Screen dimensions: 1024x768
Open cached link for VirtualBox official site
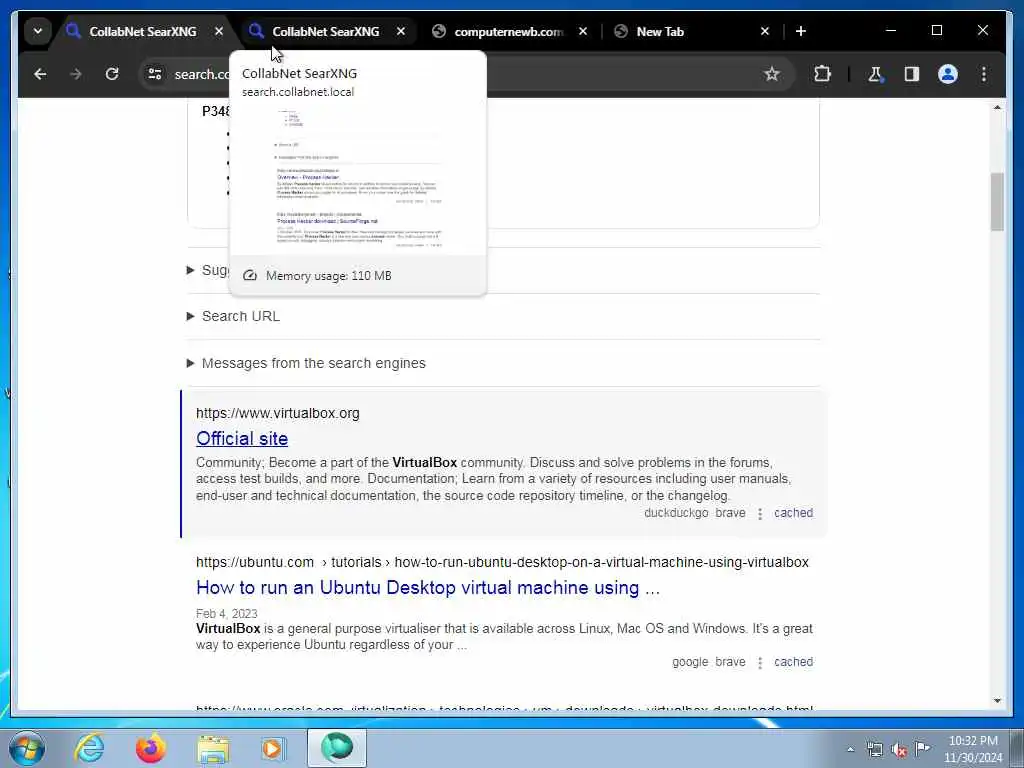(793, 513)
